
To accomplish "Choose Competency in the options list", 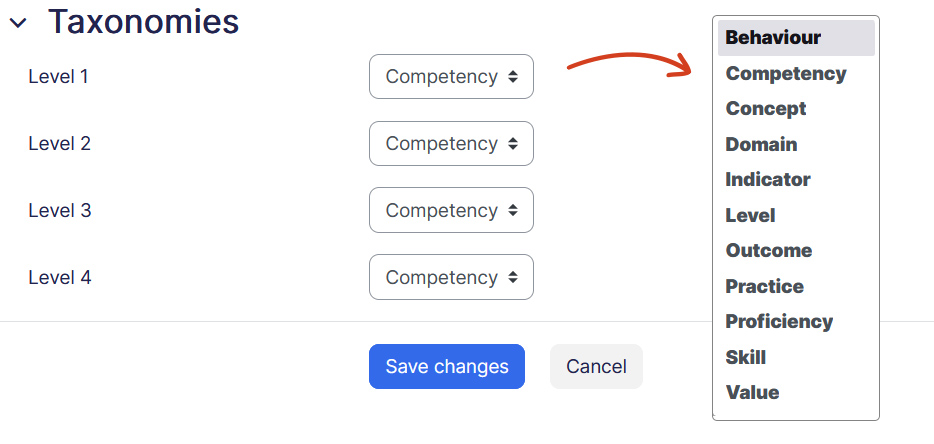I will [x=786, y=74].
